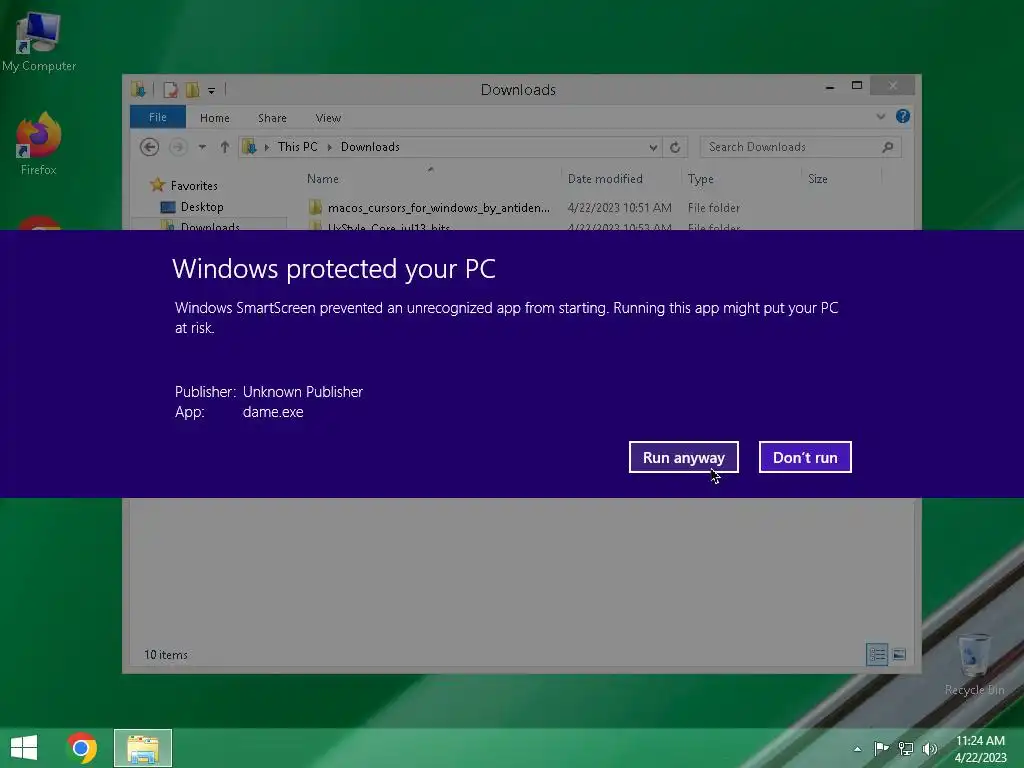This screenshot has width=1024, height=768.
Task: Expand the breadcrumb arrow after This PC
Action: (x=329, y=147)
